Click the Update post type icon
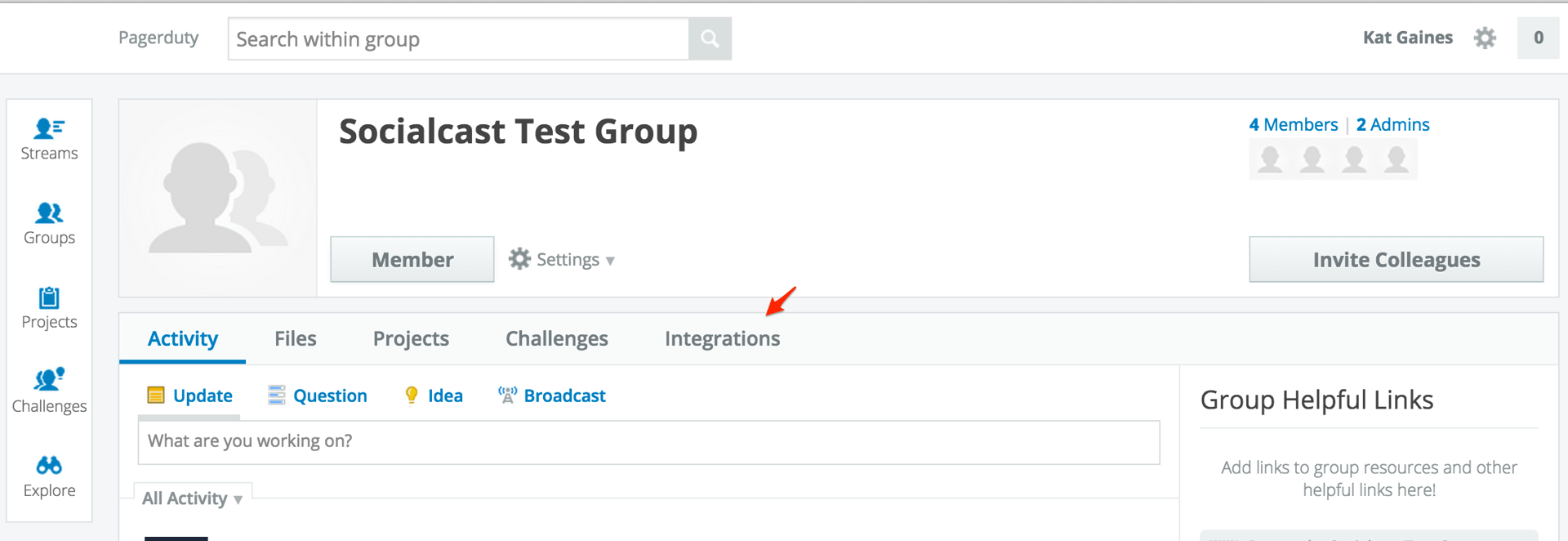 [158, 395]
